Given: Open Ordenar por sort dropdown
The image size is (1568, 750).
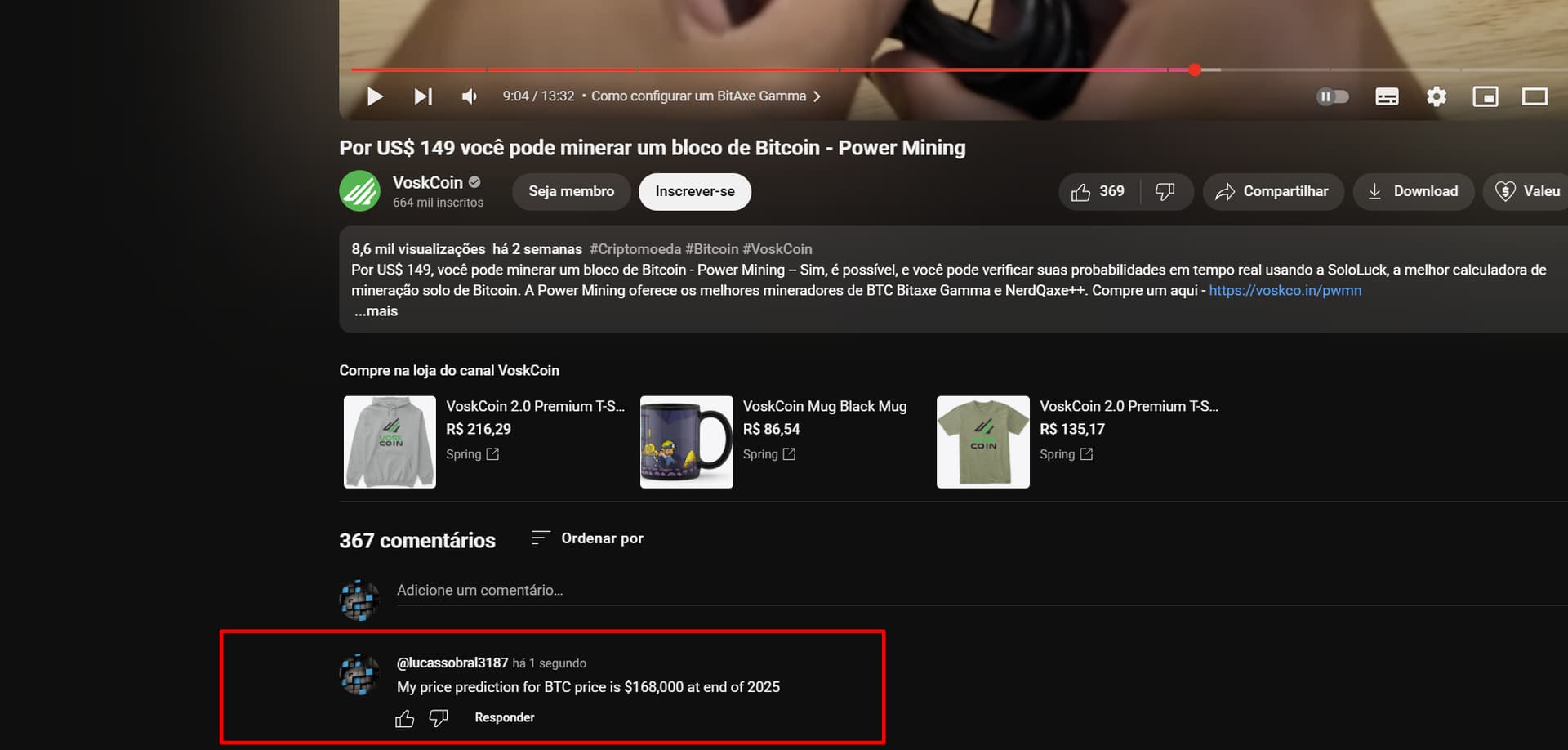Looking at the screenshot, I should [x=587, y=538].
